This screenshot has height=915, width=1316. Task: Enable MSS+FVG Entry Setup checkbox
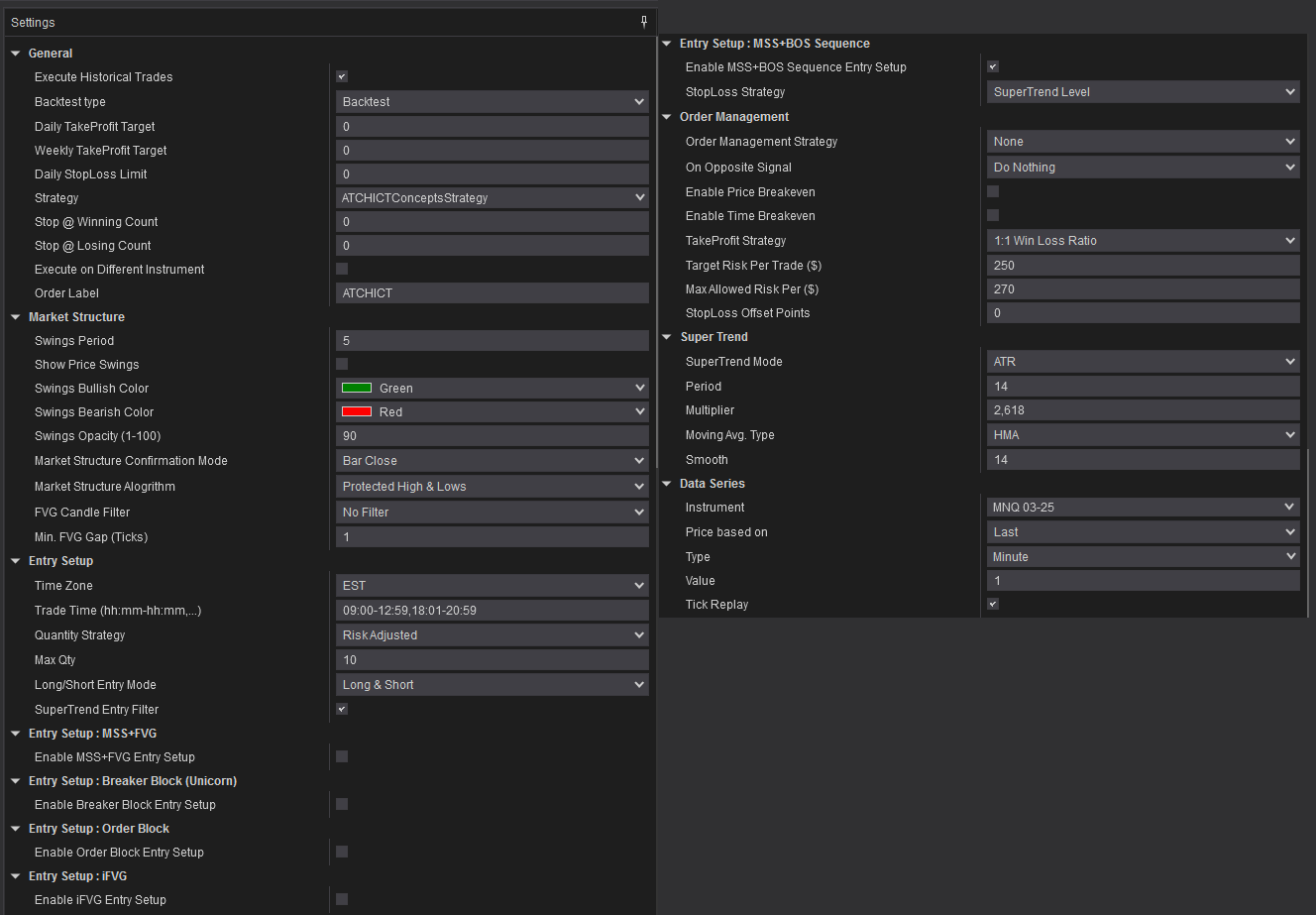342,756
